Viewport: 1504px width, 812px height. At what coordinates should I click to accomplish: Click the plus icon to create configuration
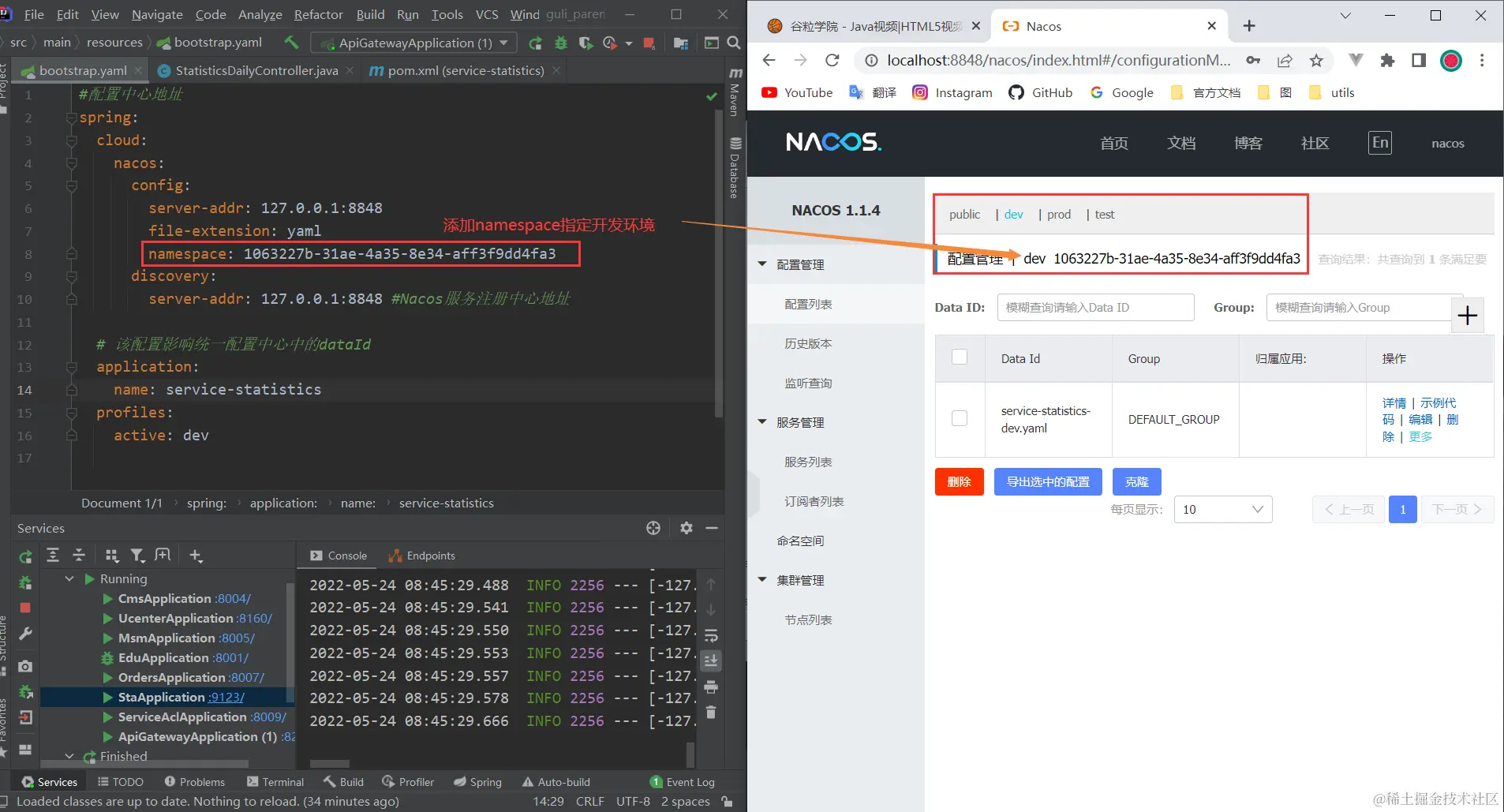click(1468, 316)
